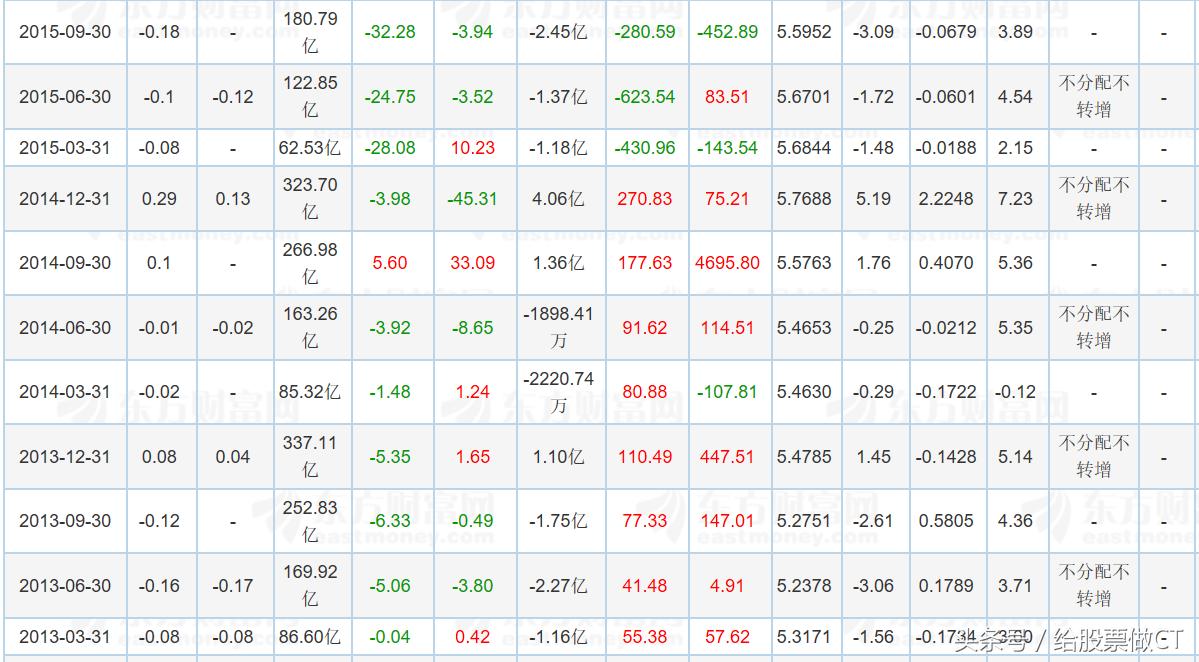
Task: Select the green value -107.81
Action: point(727,392)
